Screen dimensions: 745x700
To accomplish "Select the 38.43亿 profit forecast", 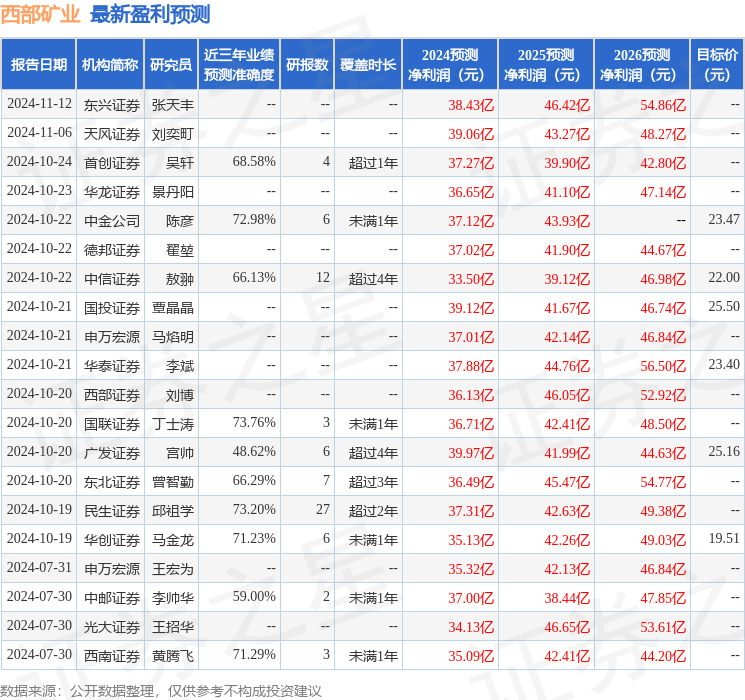I will tap(471, 105).
